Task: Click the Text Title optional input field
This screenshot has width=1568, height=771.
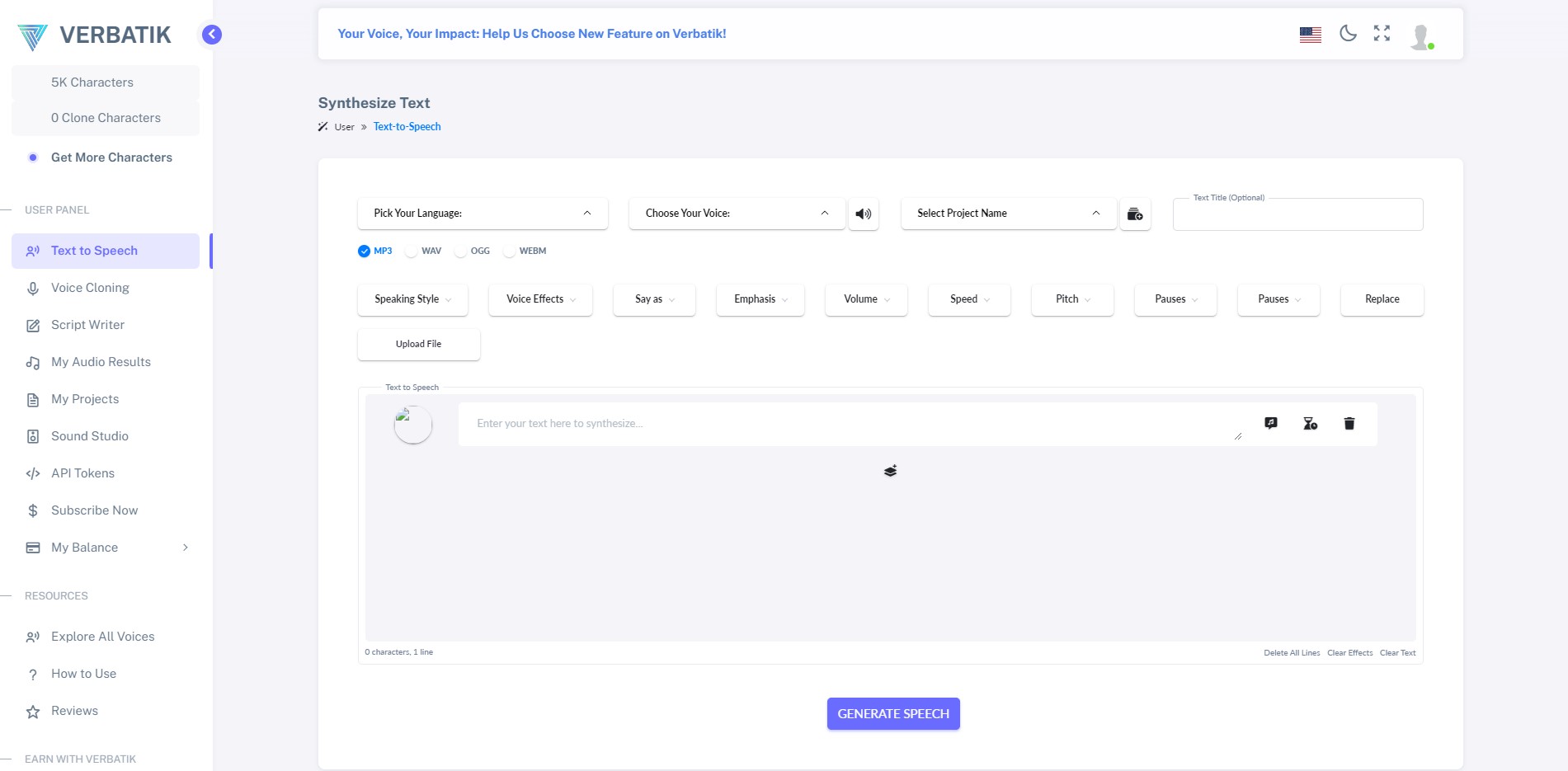Action: 1297,214
